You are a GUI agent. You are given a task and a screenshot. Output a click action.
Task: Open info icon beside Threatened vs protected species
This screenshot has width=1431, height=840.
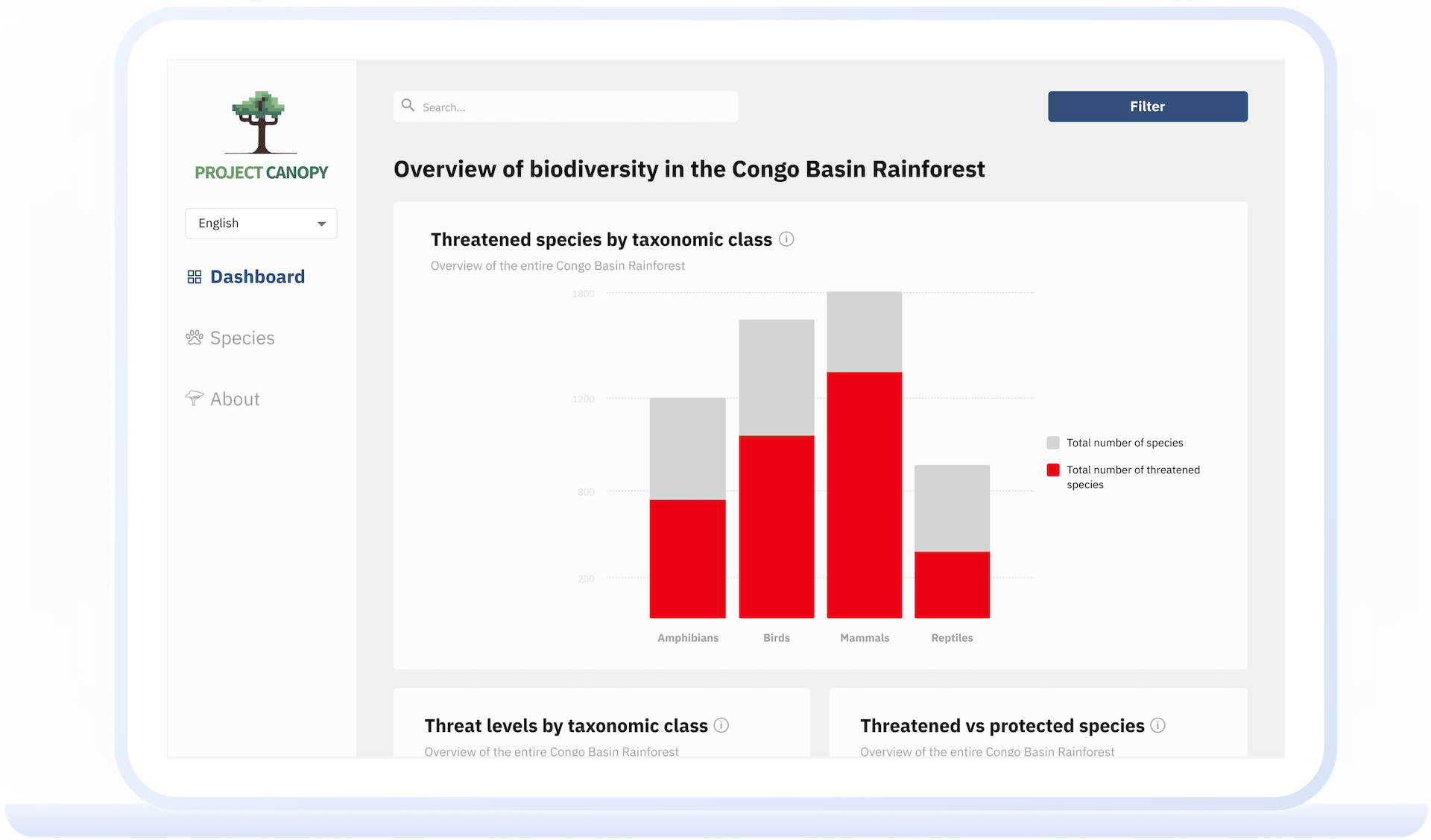point(1157,725)
